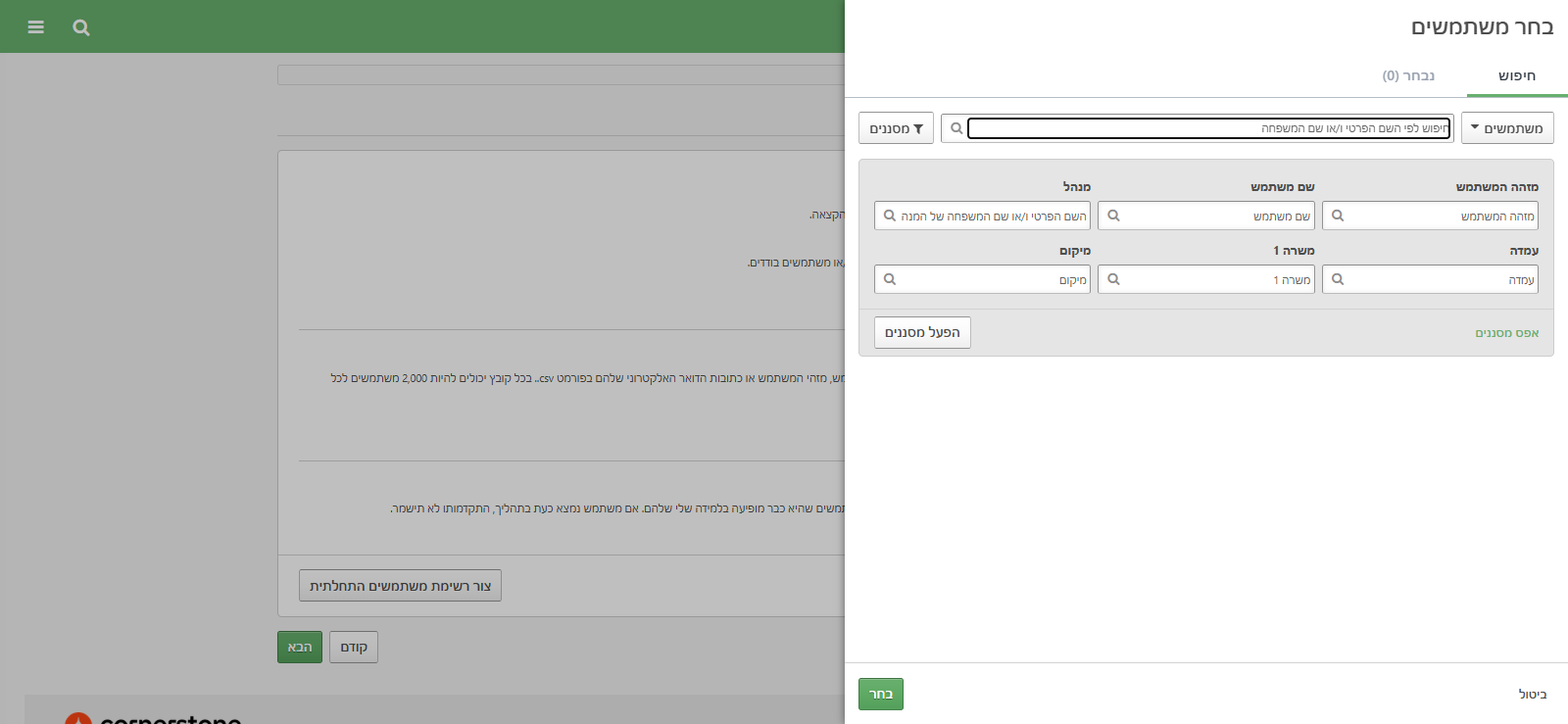
Task: Toggle the מסננים filters panel
Action: coord(896,128)
